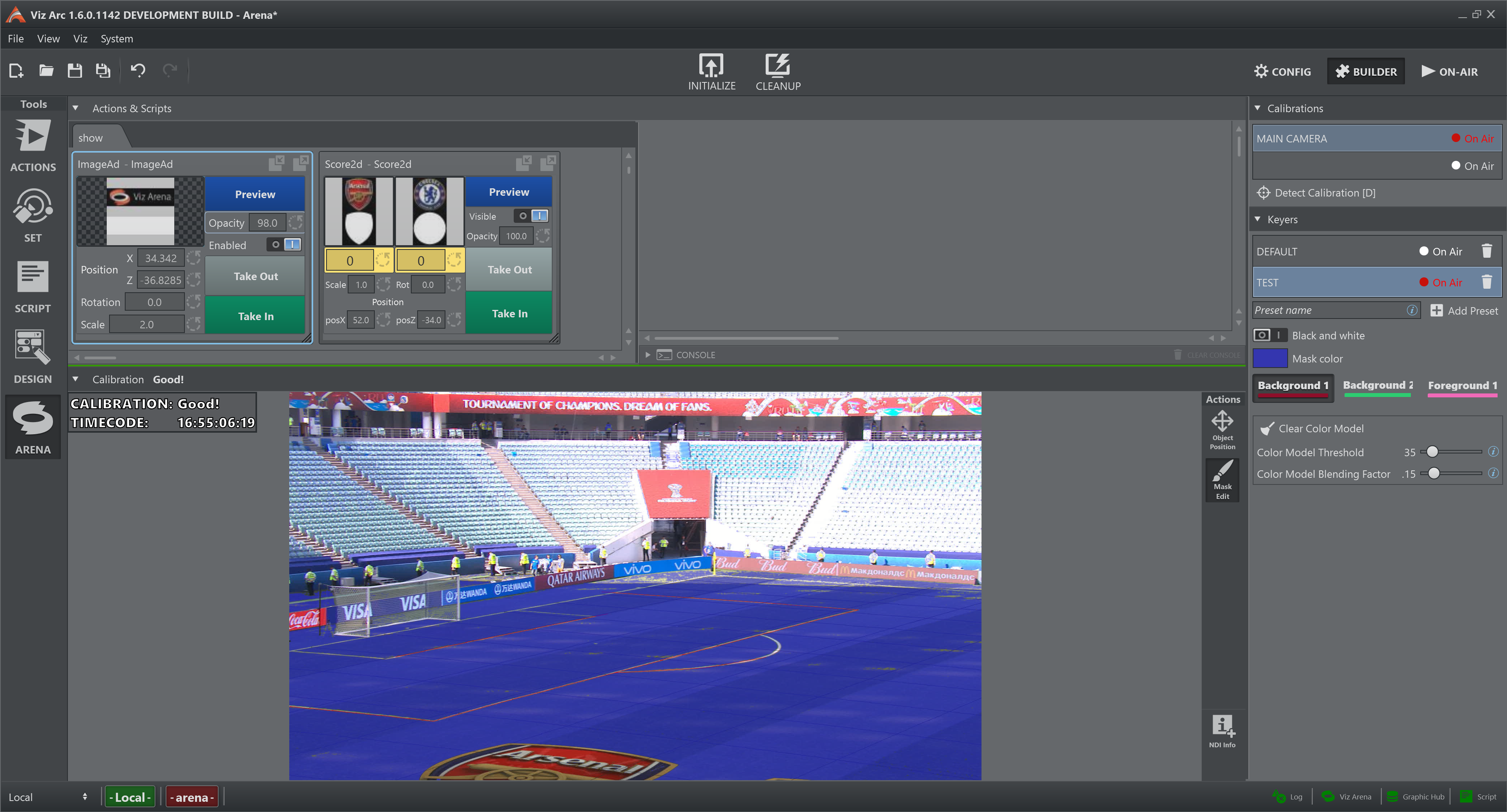Click Add Preset button
Viewport: 1507px width, 812px height.
click(1464, 310)
